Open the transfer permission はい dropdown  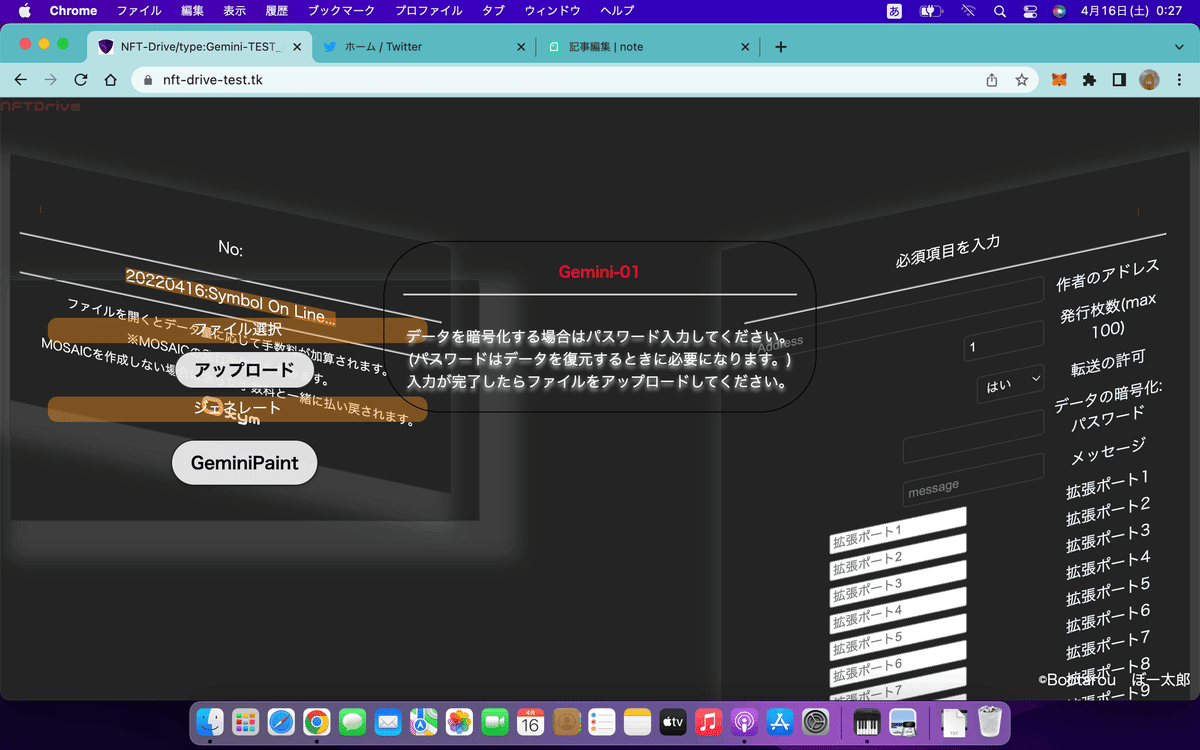1011,383
